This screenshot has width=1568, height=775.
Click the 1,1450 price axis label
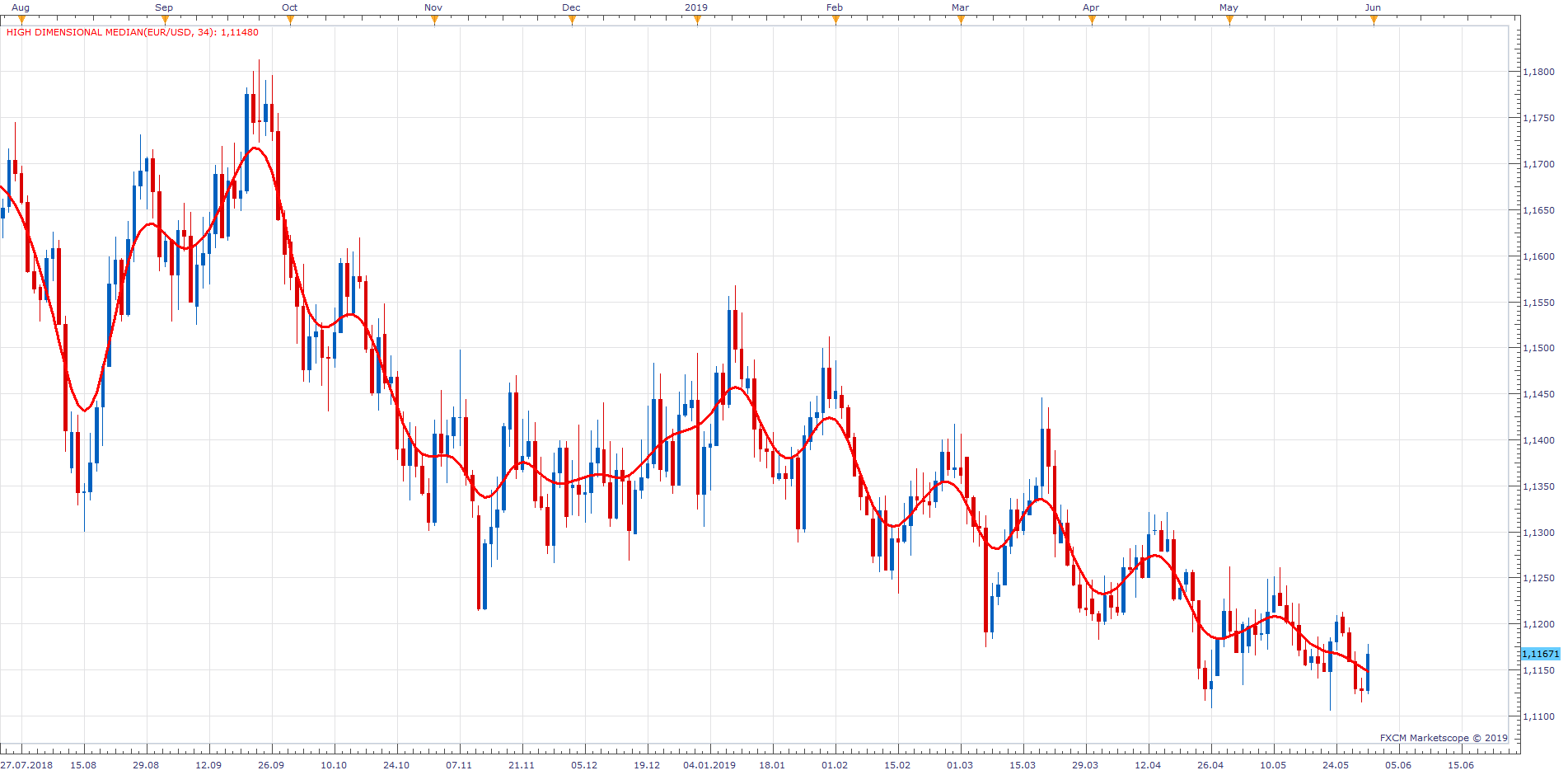[x=1538, y=394]
